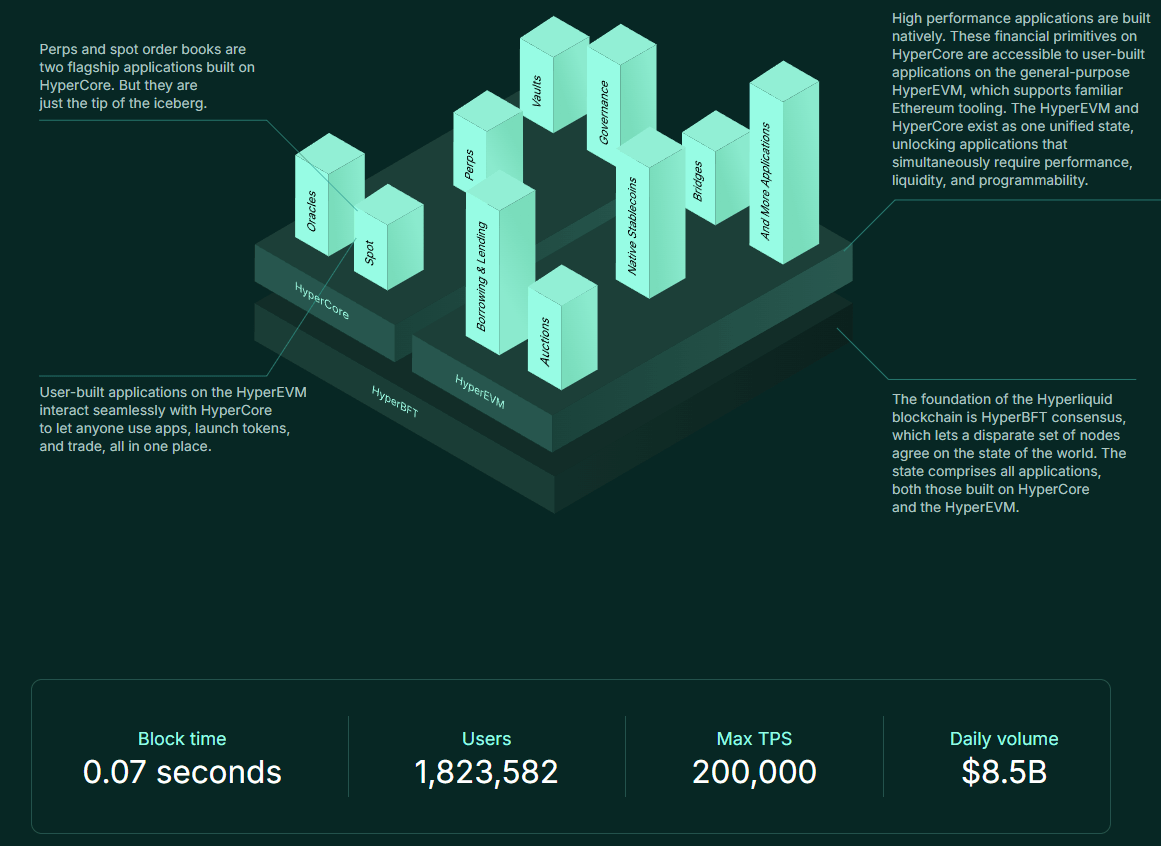This screenshot has height=846, width=1161.
Task: Select the Auctions block
Action: [545, 342]
